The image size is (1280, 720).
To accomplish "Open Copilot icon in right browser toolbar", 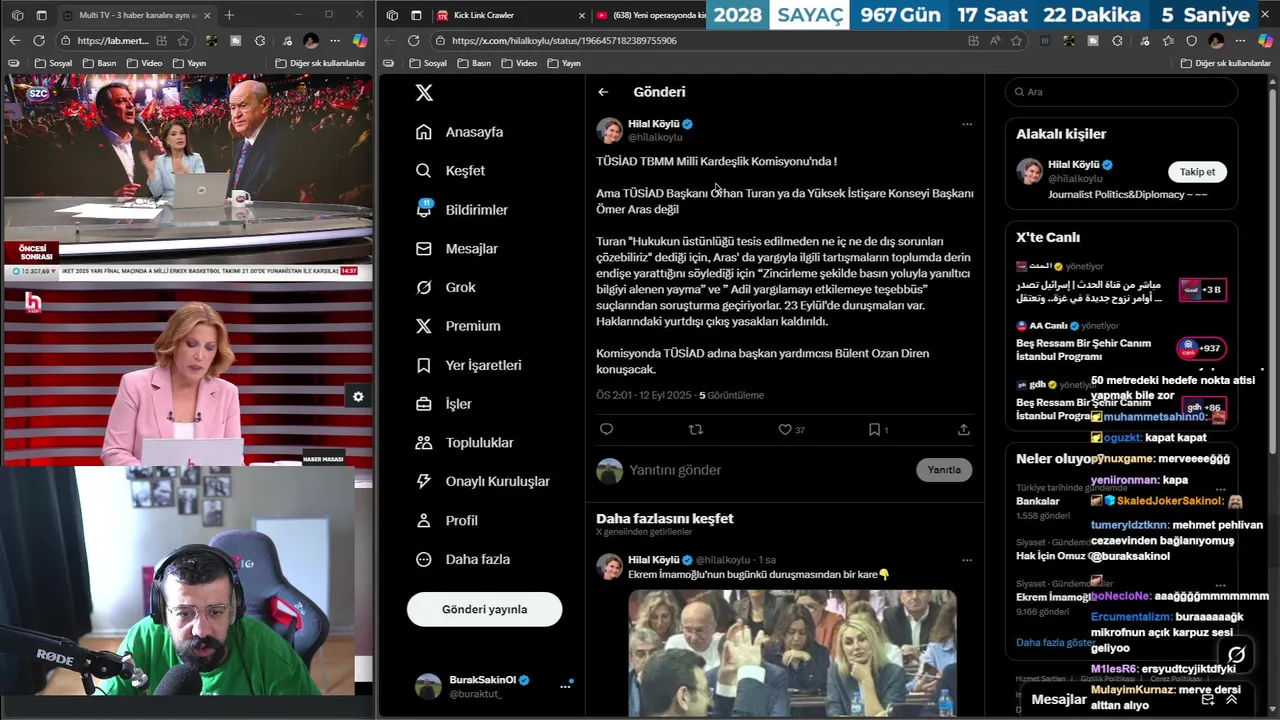I will (x=1264, y=41).
